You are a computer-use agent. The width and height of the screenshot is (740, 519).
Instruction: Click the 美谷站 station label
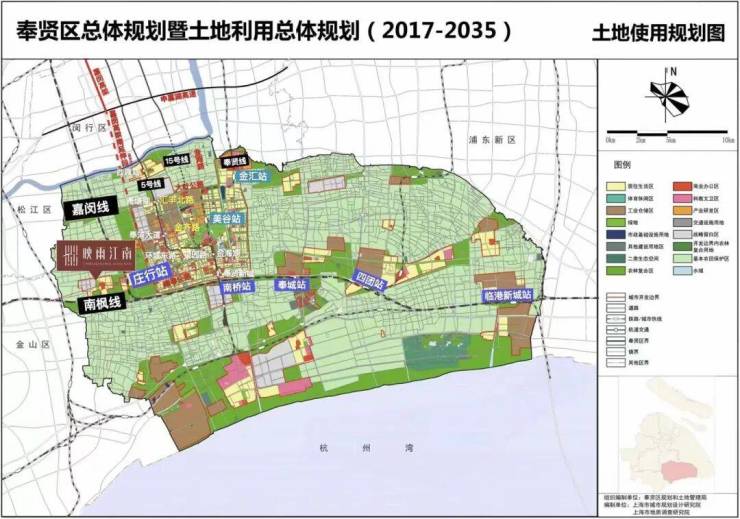226,218
